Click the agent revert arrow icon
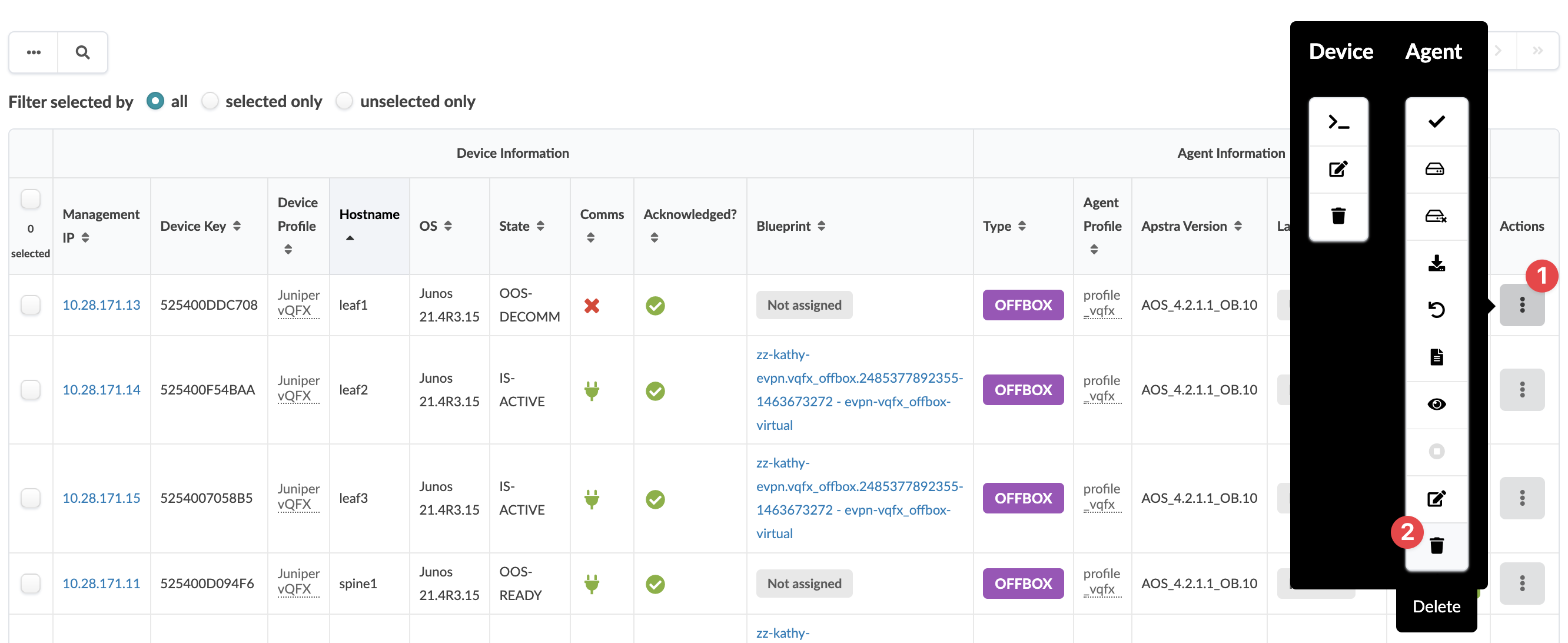Viewport: 1568px width, 643px height. (1436, 310)
